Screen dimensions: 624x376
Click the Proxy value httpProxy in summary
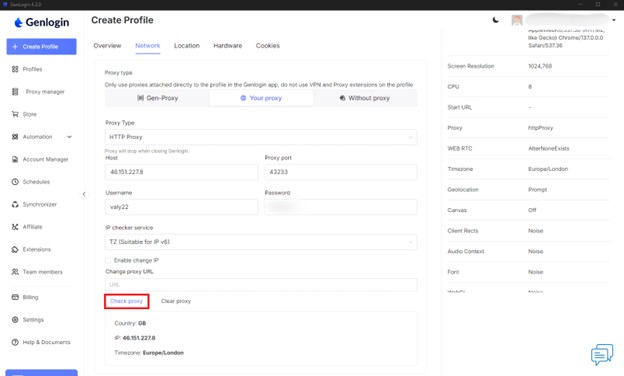click(x=540, y=128)
